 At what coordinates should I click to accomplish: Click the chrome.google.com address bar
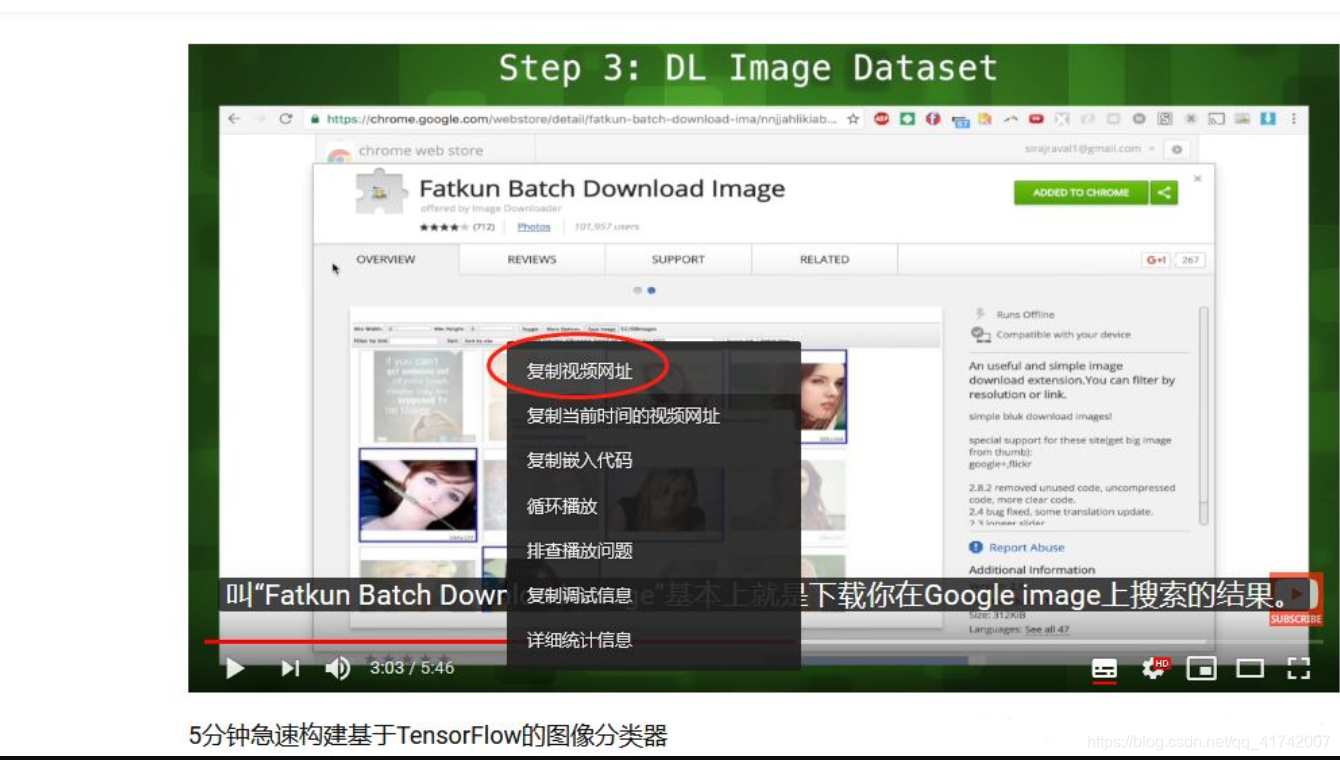(x=582, y=119)
